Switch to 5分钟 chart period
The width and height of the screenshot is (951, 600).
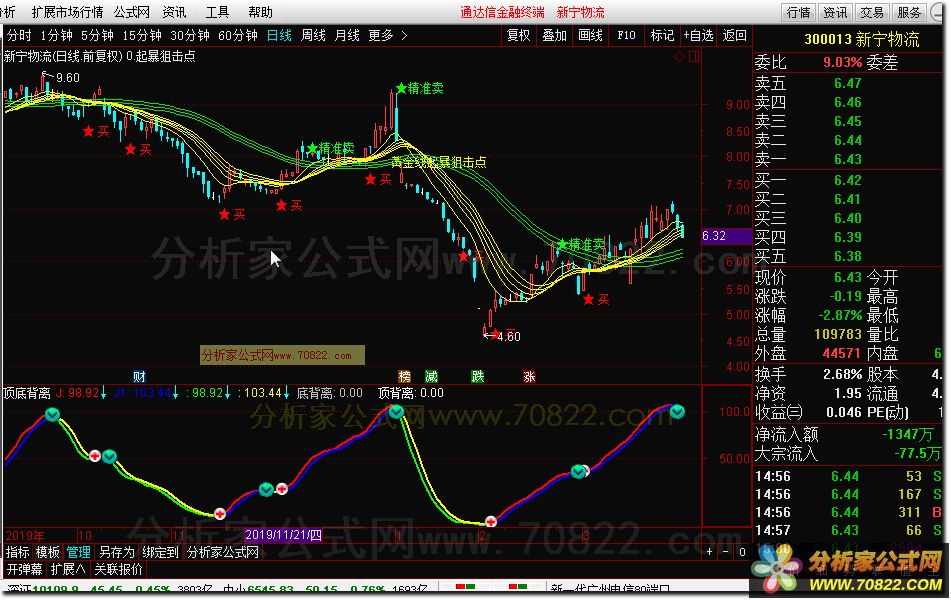pyautogui.click(x=97, y=36)
